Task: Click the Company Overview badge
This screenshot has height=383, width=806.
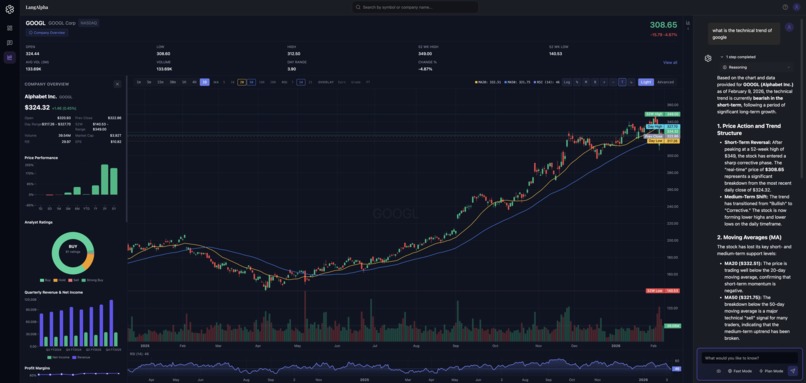Action: click(47, 32)
